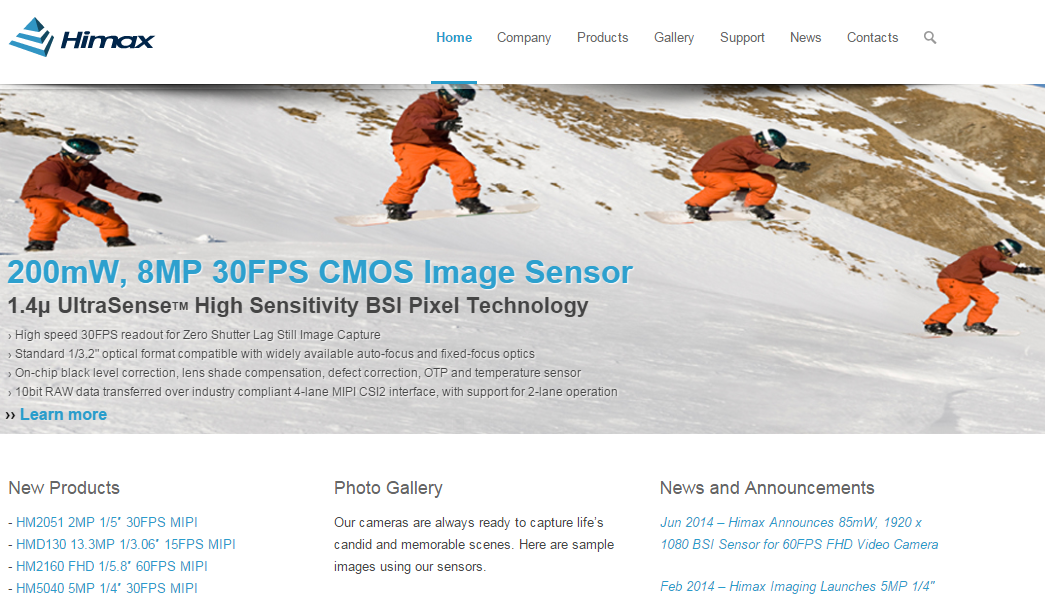The image size is (1045, 596).
Task: Read Jun 2014 Himax 85mW sensor announcement
Action: tap(799, 533)
